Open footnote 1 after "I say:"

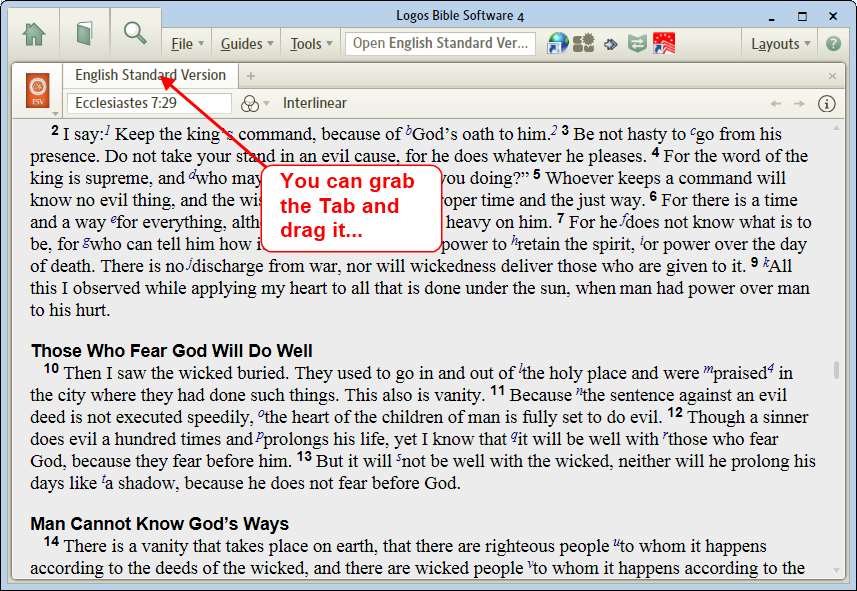tap(108, 130)
